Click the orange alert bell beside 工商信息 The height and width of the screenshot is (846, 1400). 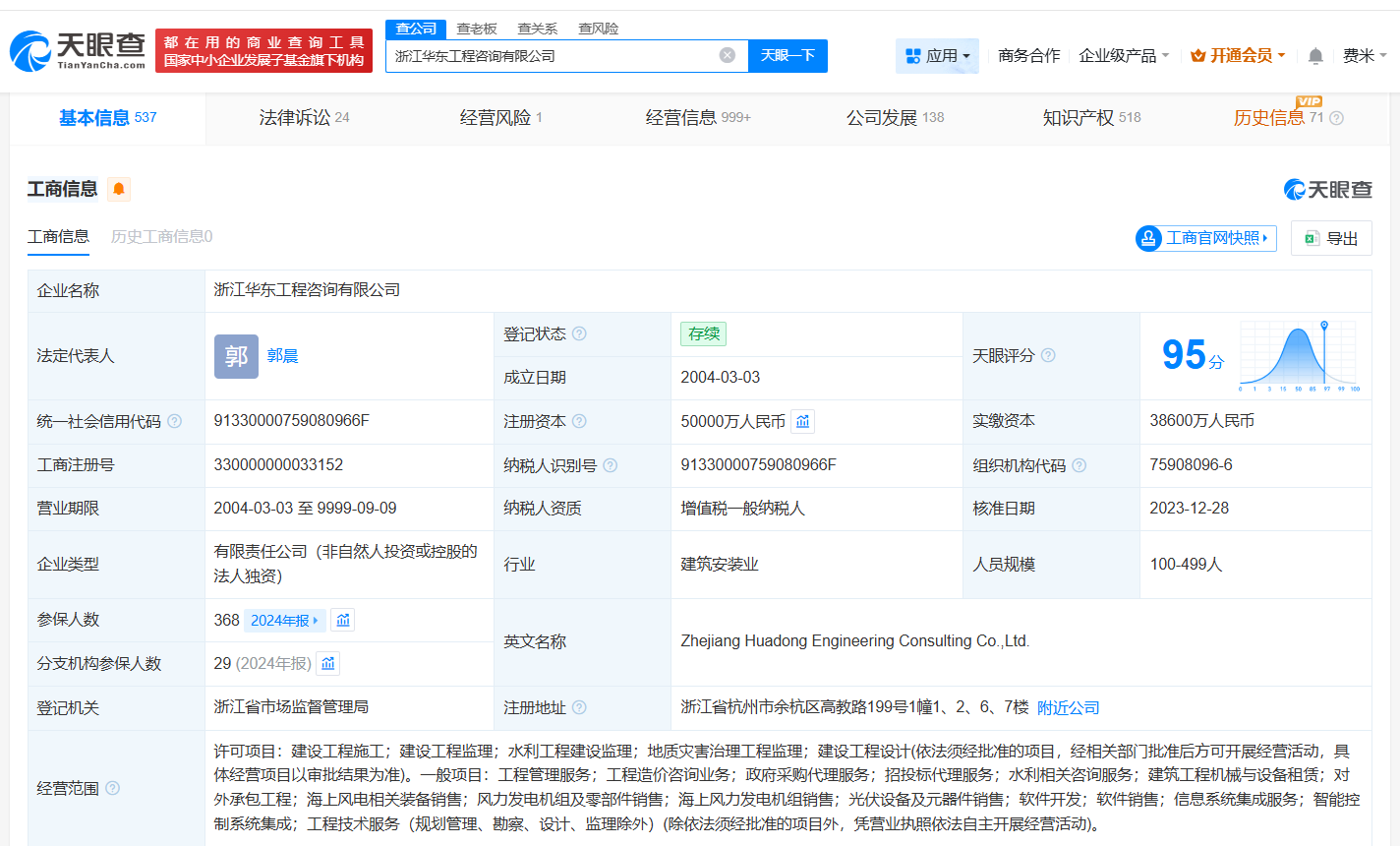[x=119, y=189]
